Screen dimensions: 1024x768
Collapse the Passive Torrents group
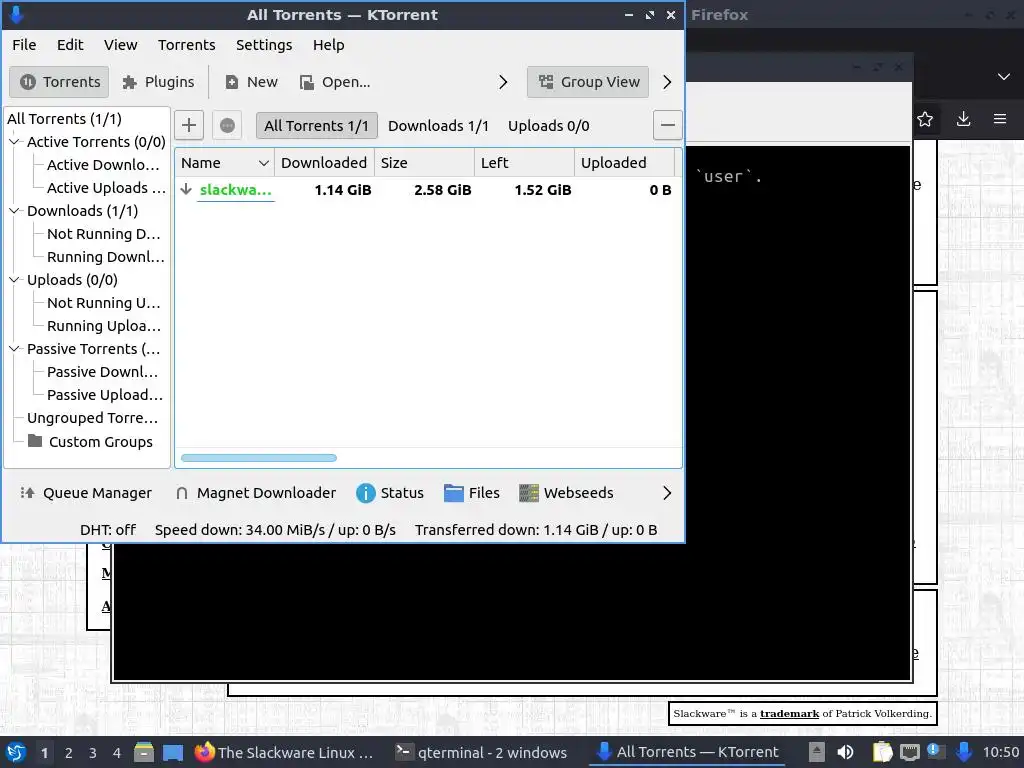tap(14, 349)
